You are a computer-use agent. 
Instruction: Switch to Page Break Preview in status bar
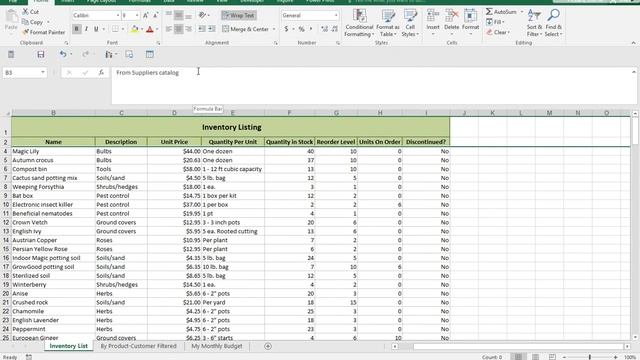click(552, 357)
